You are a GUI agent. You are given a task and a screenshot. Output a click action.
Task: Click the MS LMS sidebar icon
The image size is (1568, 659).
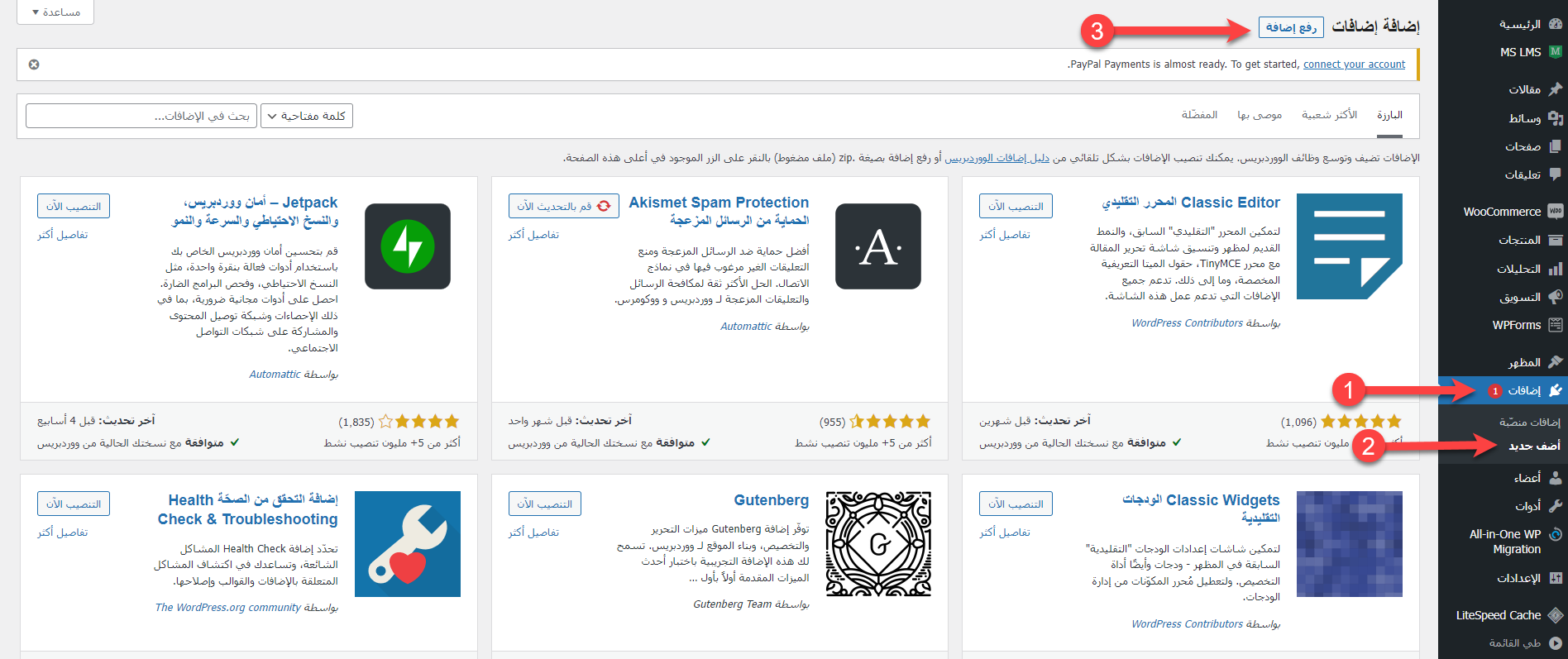tap(1555, 51)
